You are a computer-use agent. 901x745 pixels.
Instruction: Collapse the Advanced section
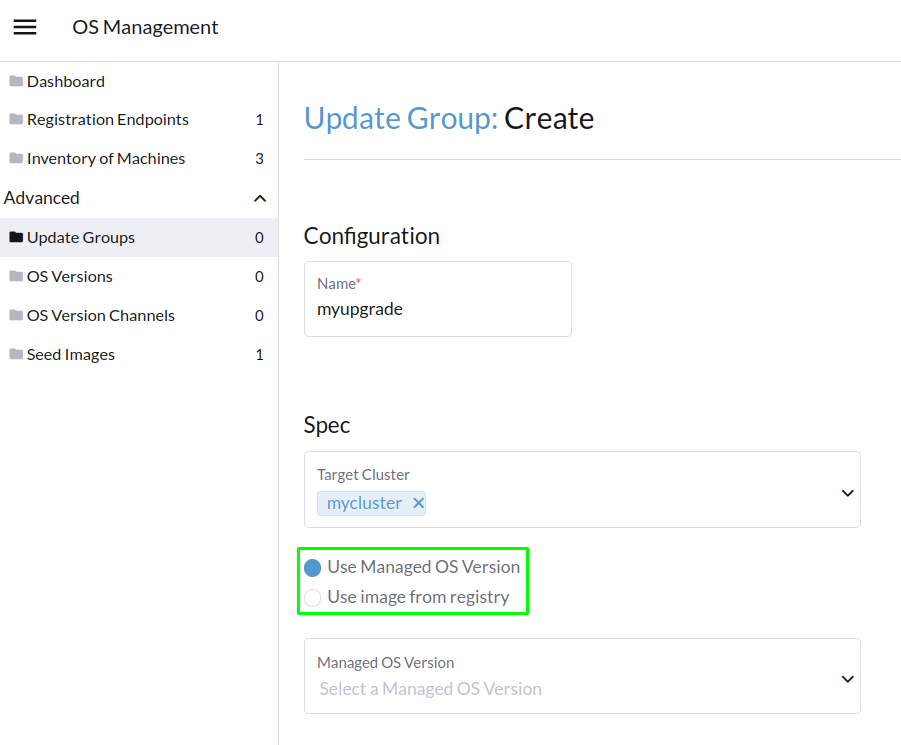point(260,197)
